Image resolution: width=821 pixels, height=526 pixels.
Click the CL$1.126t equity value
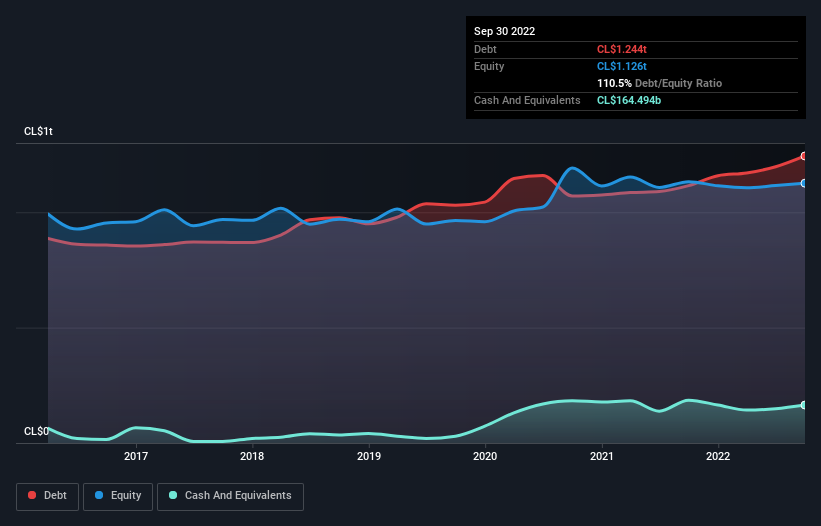pos(622,66)
